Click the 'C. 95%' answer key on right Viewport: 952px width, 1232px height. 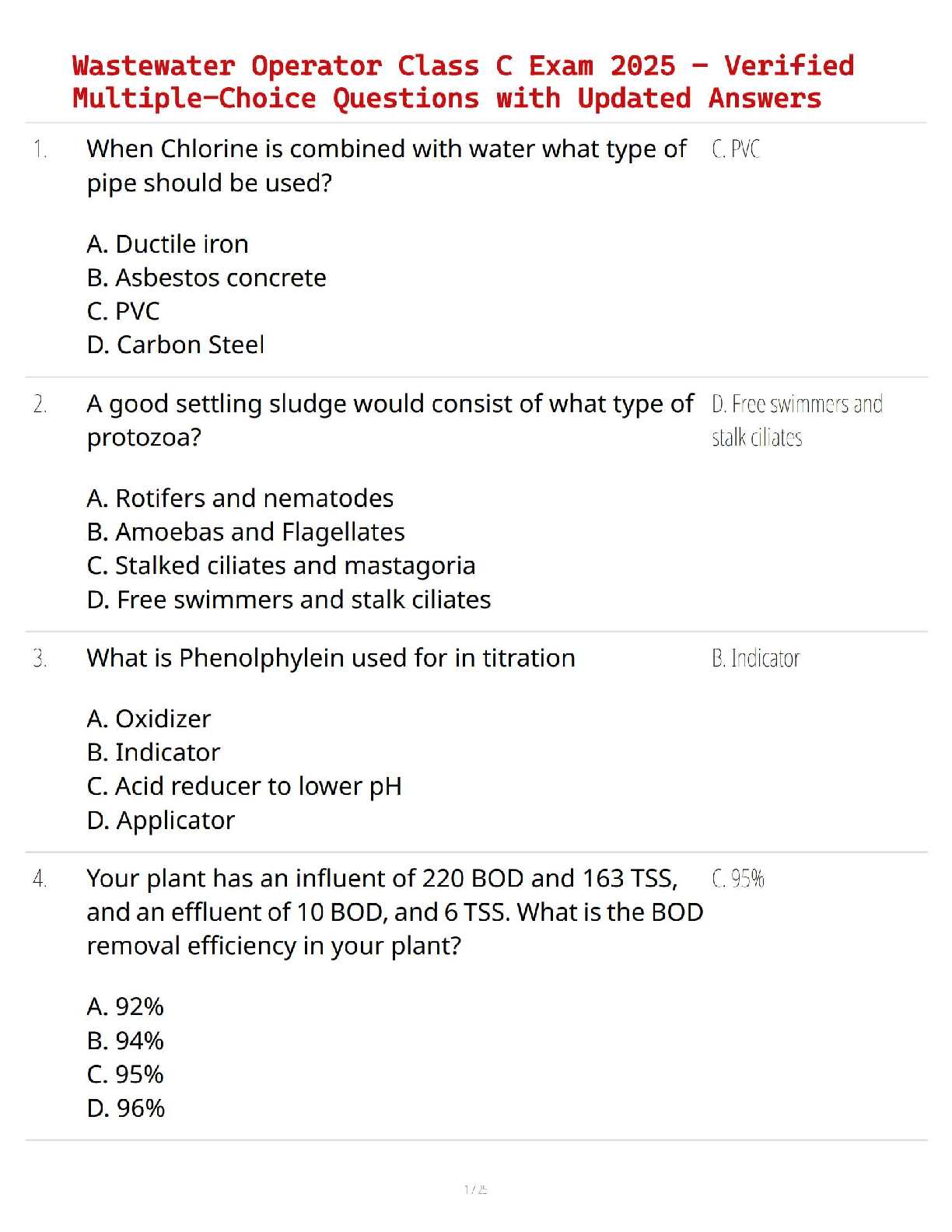point(738,879)
